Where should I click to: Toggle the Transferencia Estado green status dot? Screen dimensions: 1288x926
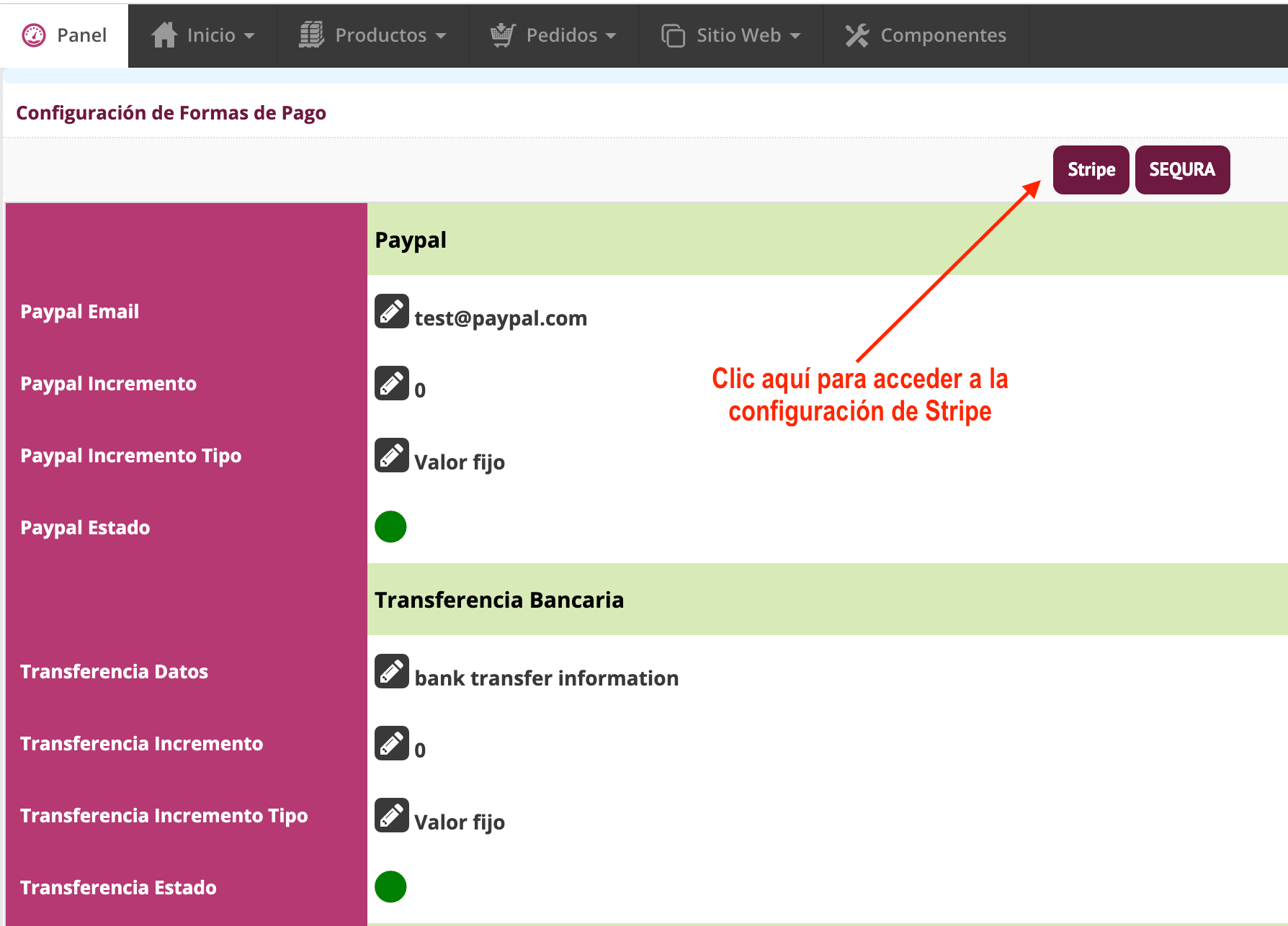[x=390, y=886]
